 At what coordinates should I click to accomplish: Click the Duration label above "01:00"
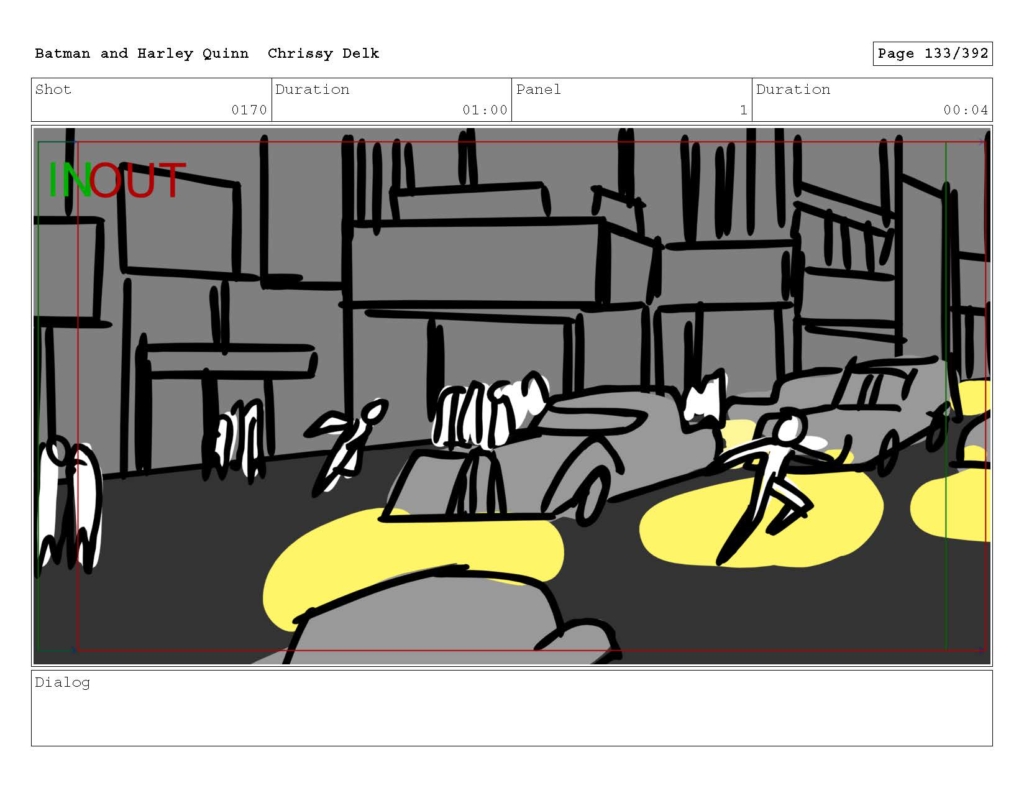tap(312, 89)
